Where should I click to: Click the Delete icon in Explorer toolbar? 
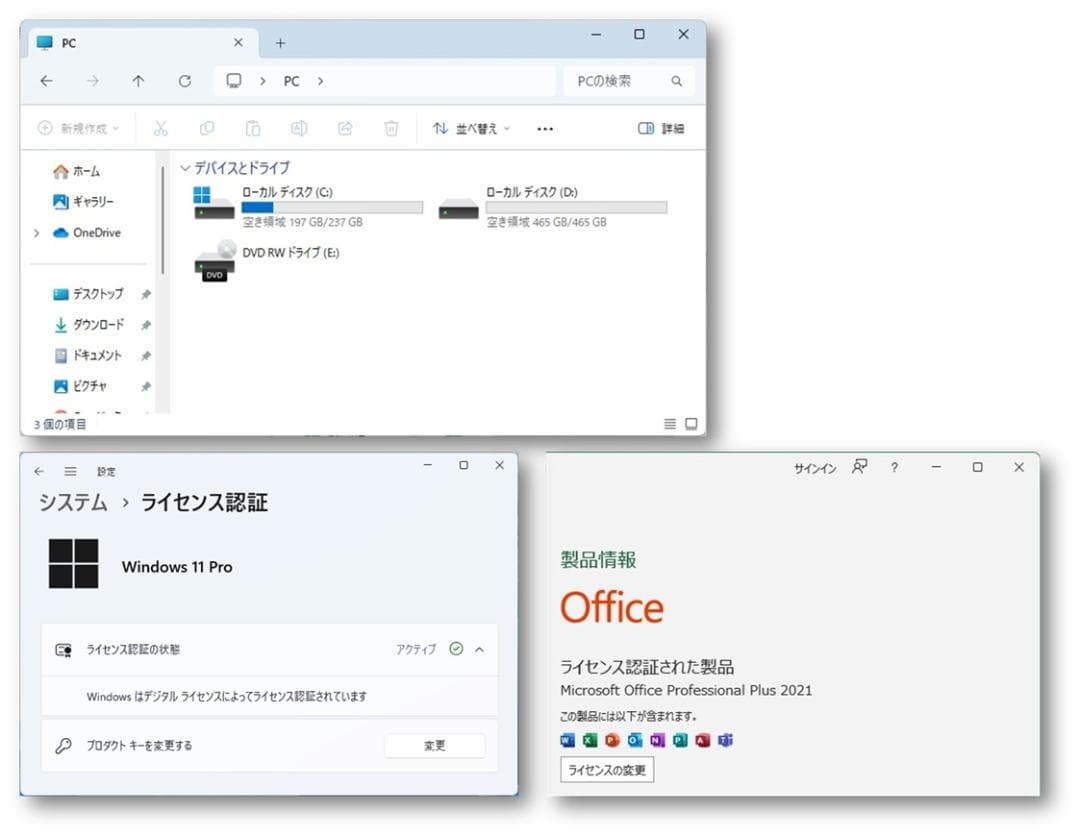tap(391, 128)
